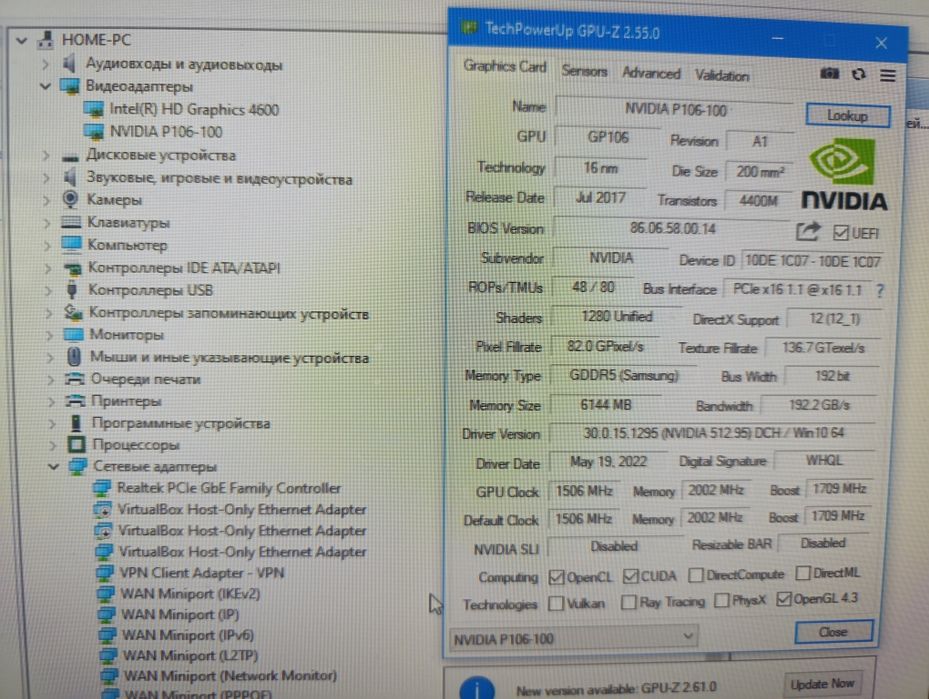Toggle the Ray Tracing checkbox

628,602
